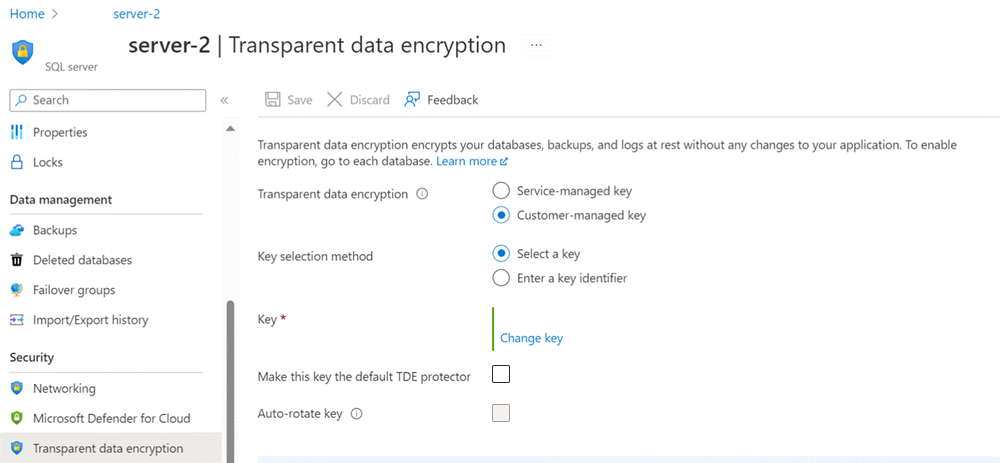Click the Change key link
The height and width of the screenshot is (463, 1000).
click(x=531, y=338)
